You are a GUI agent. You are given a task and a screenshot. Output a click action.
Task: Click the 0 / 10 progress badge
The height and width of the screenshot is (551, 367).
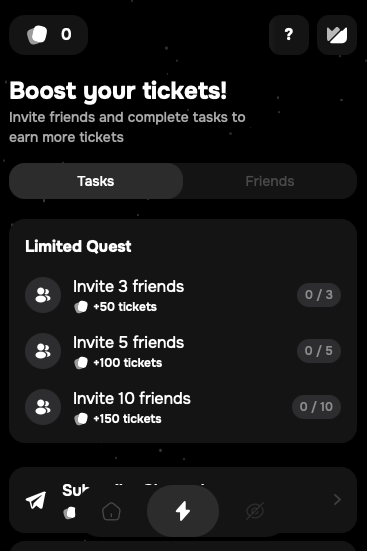point(316,407)
